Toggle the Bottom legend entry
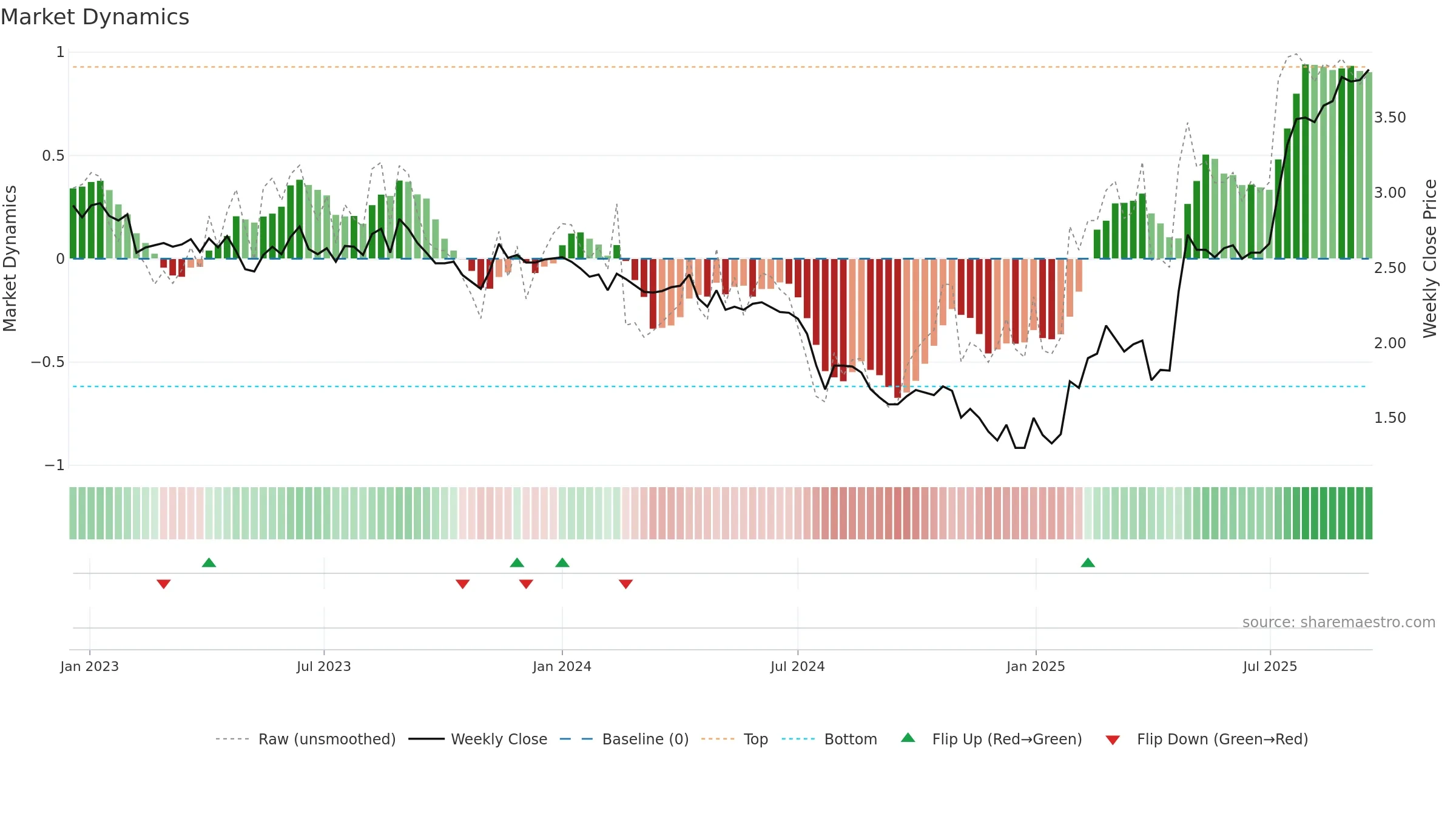The image size is (1456, 819). 829,739
